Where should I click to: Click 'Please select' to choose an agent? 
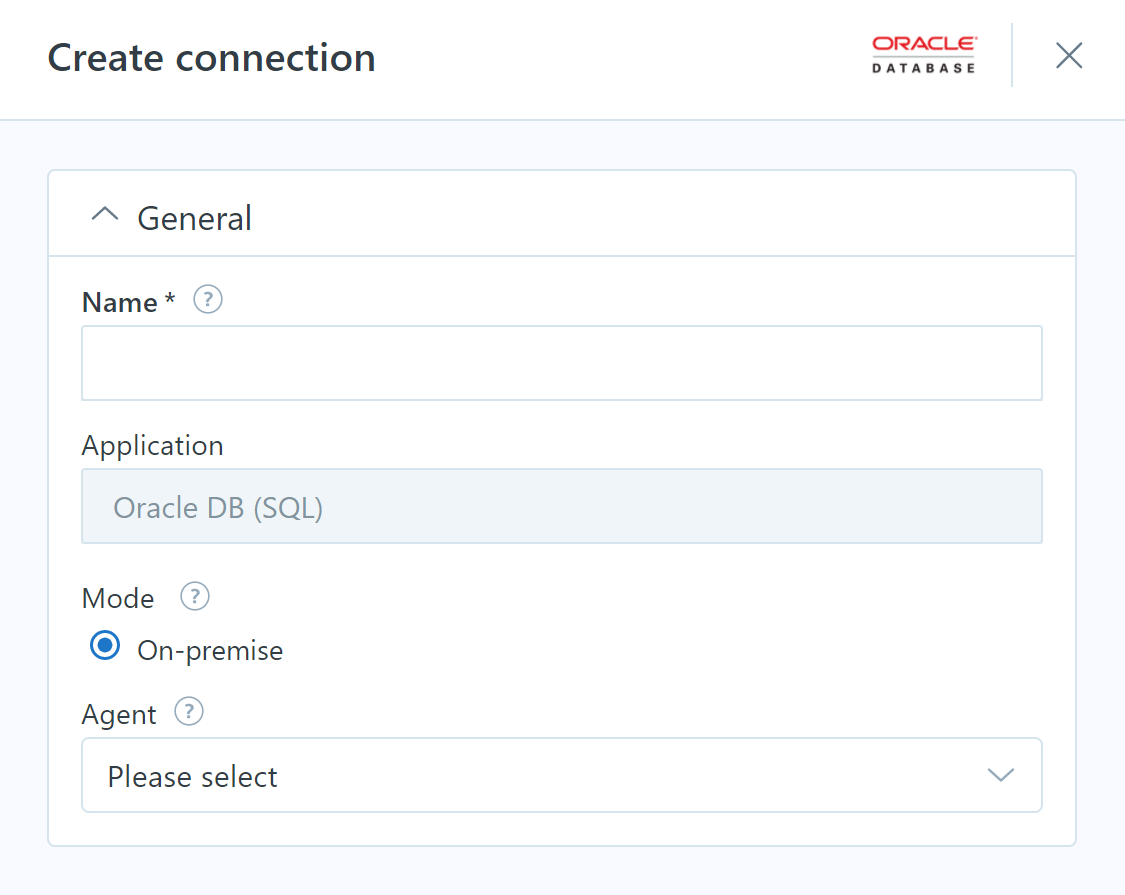pyautogui.click(x=192, y=775)
